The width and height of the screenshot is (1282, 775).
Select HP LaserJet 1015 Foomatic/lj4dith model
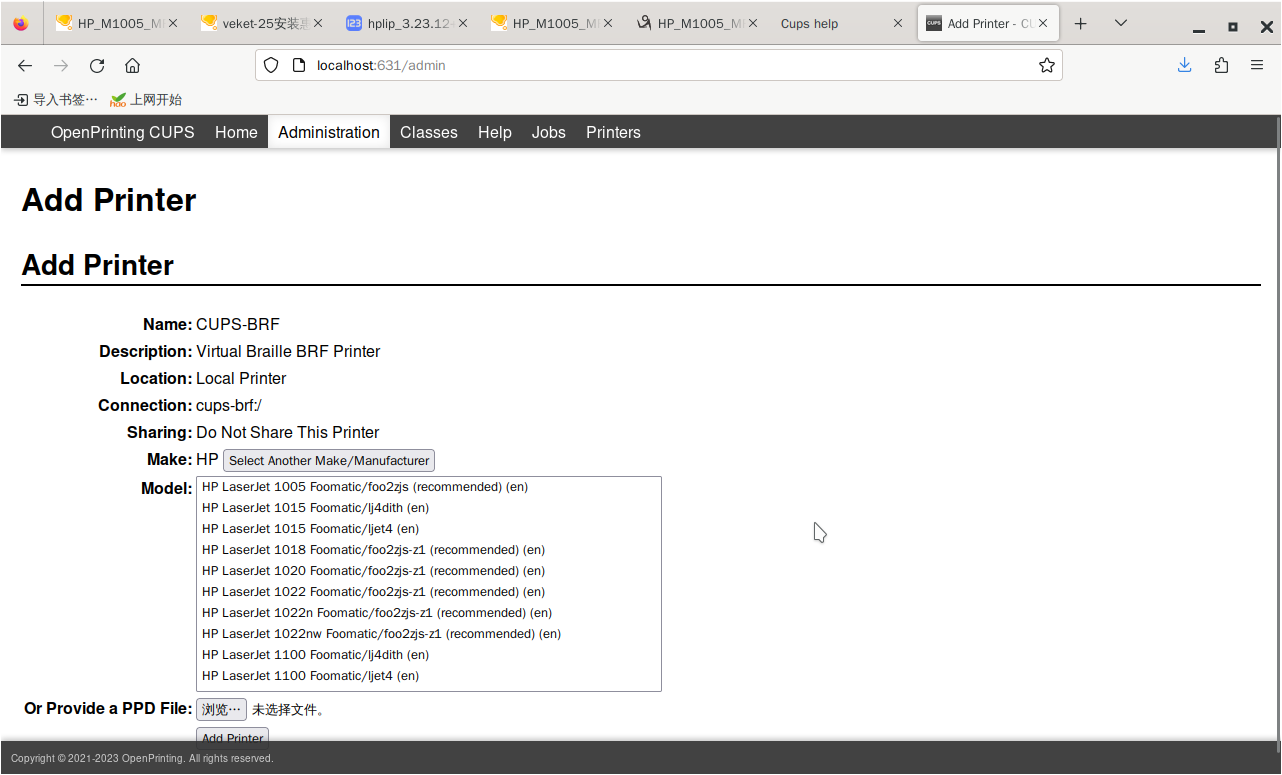coord(428,508)
